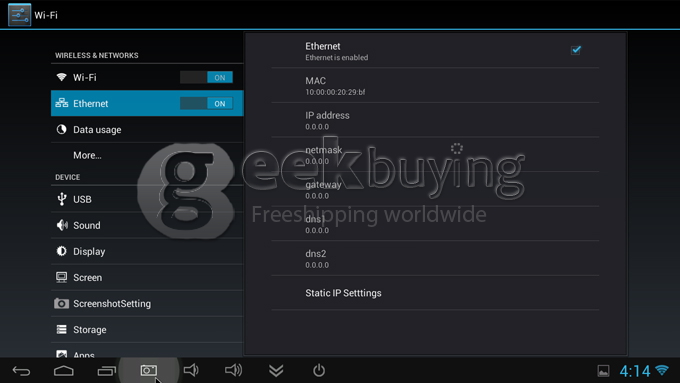Screen dimensions: 680x383
Task: Open Display settings
Action: point(147,251)
